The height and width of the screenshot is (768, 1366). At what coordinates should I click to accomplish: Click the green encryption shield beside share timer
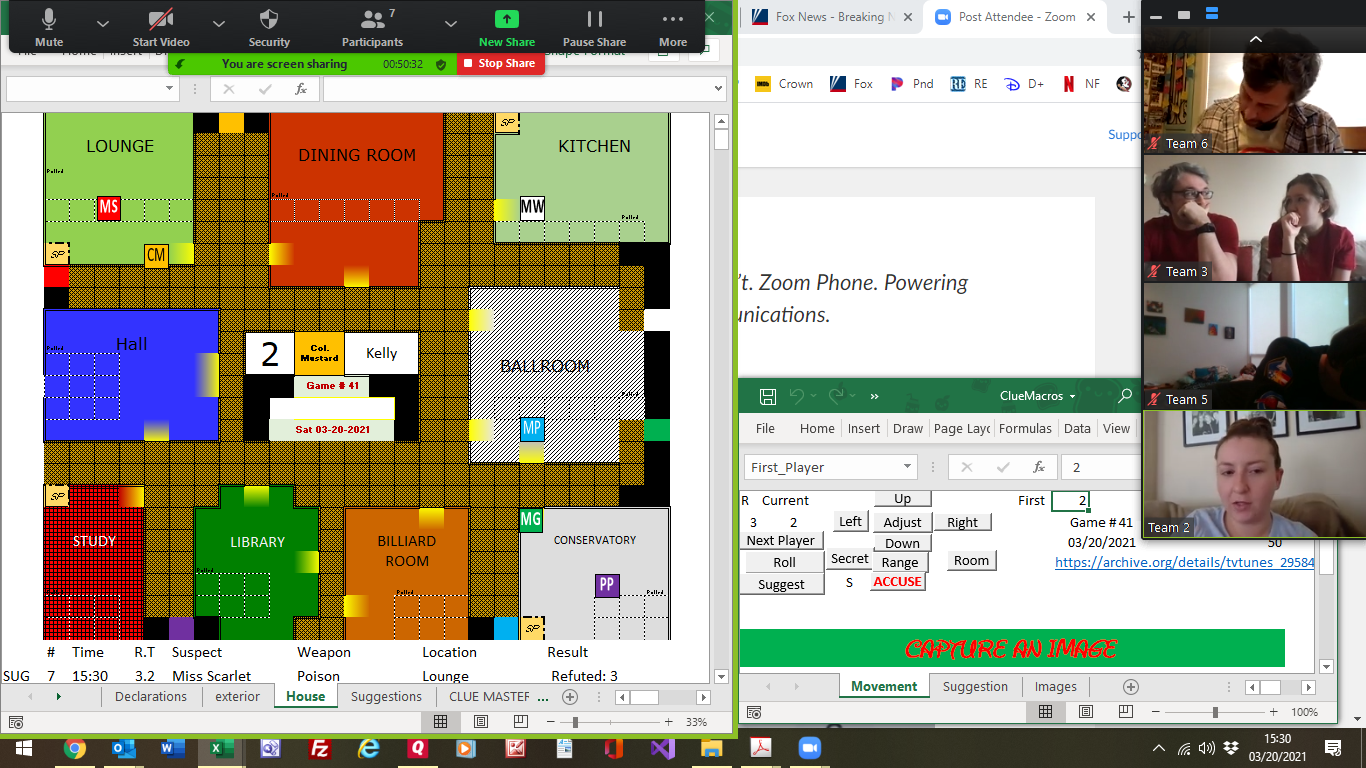pyautogui.click(x=441, y=64)
